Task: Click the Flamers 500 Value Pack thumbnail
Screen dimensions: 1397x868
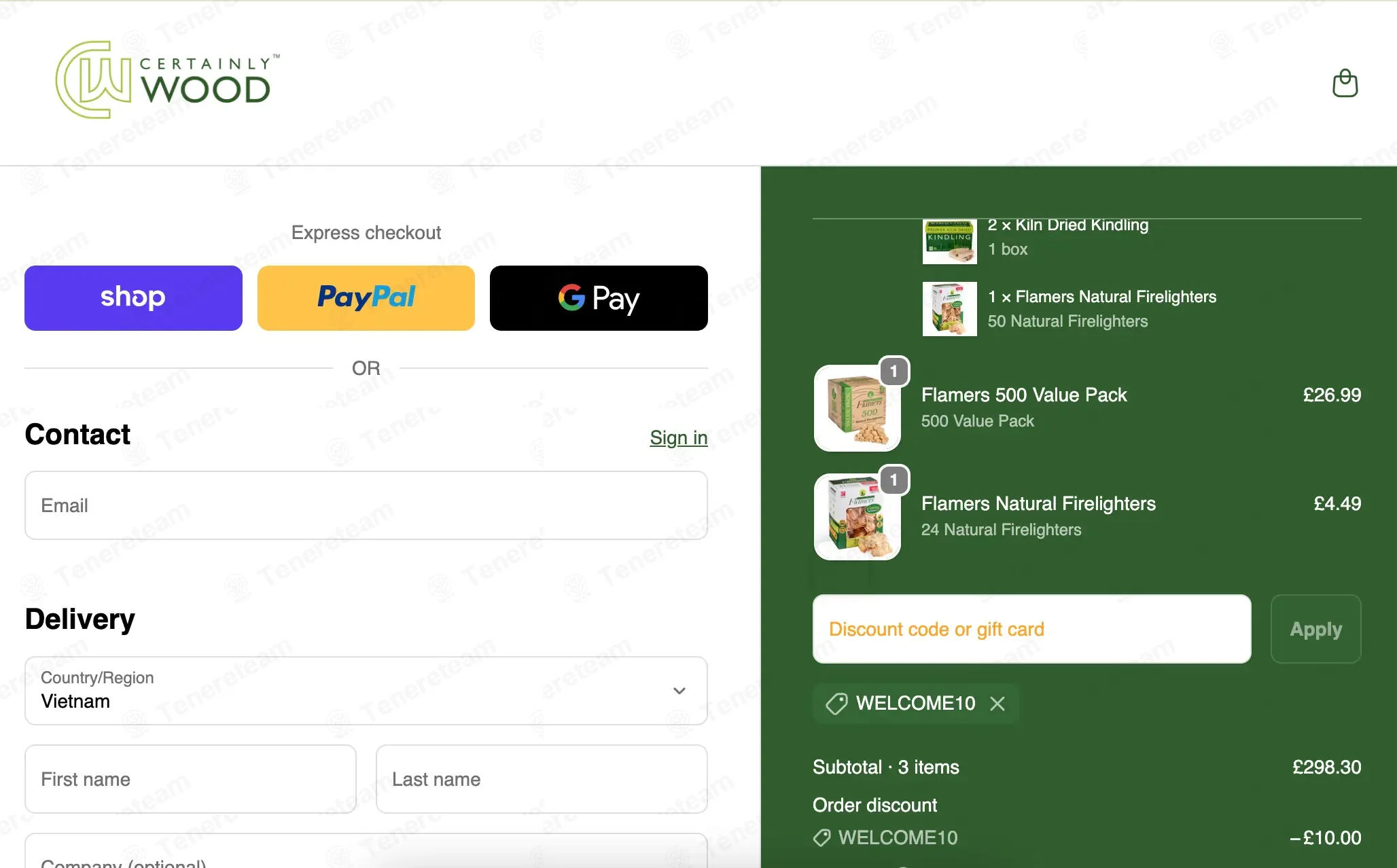Action: click(857, 408)
